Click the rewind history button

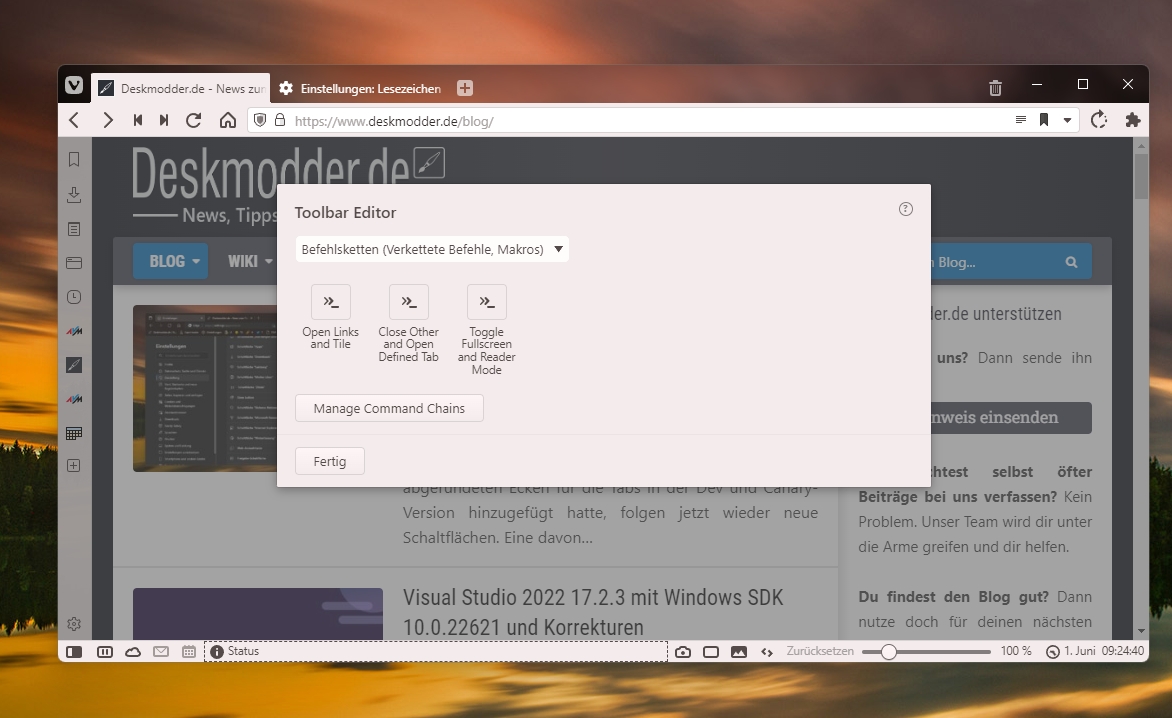[138, 120]
